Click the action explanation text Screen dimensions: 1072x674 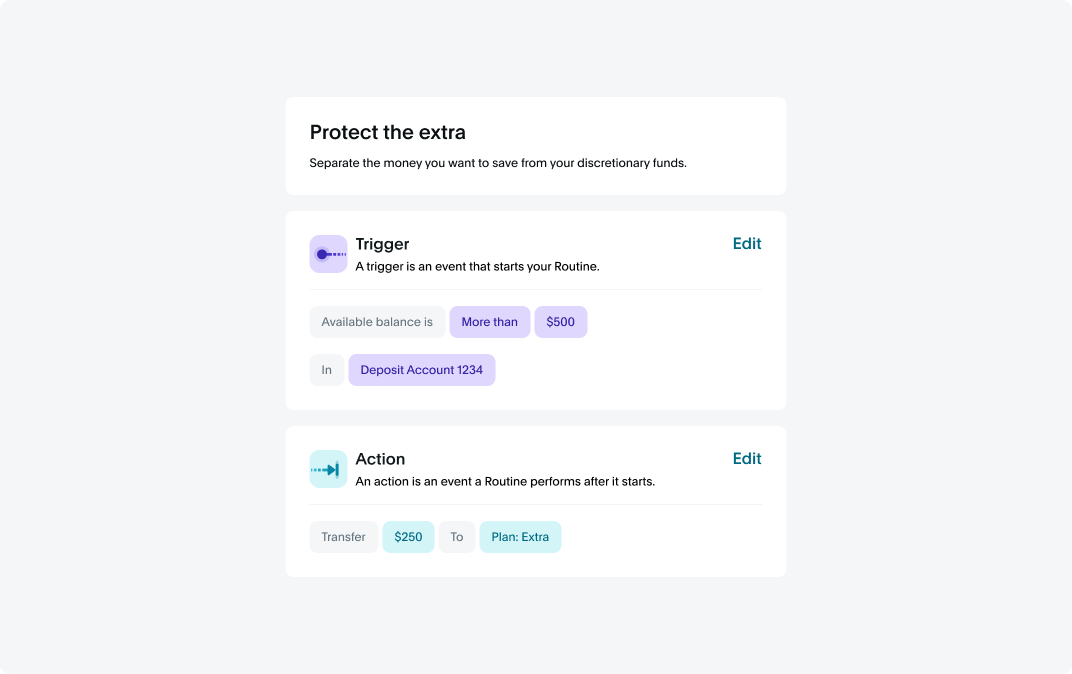tap(505, 482)
